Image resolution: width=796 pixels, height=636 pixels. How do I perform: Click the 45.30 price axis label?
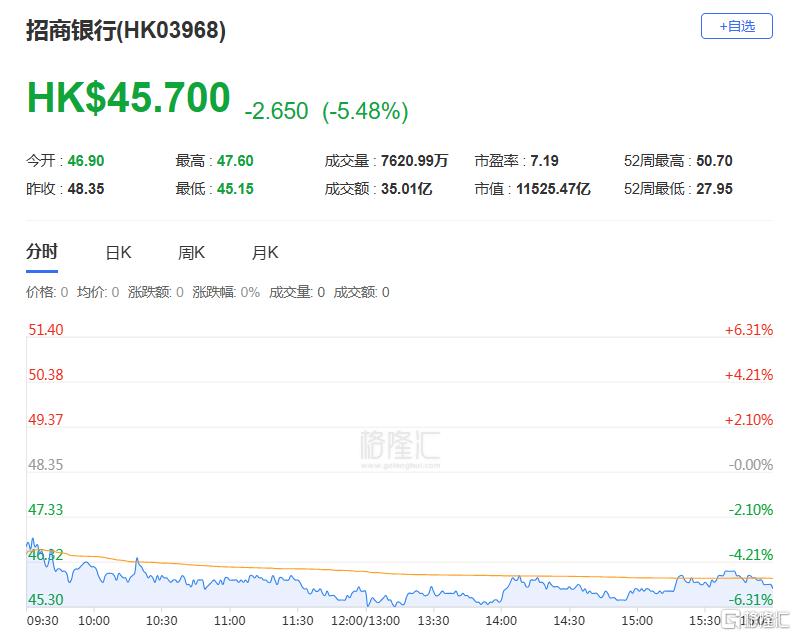click(x=46, y=600)
